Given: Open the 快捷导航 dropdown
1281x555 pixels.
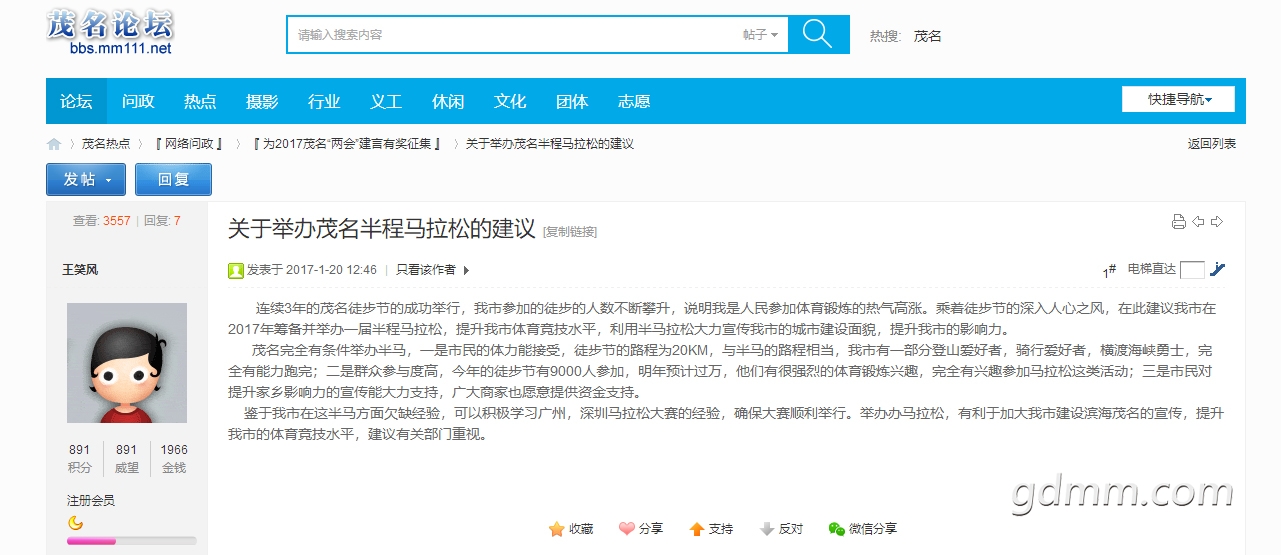Looking at the screenshot, I should 1178,99.
